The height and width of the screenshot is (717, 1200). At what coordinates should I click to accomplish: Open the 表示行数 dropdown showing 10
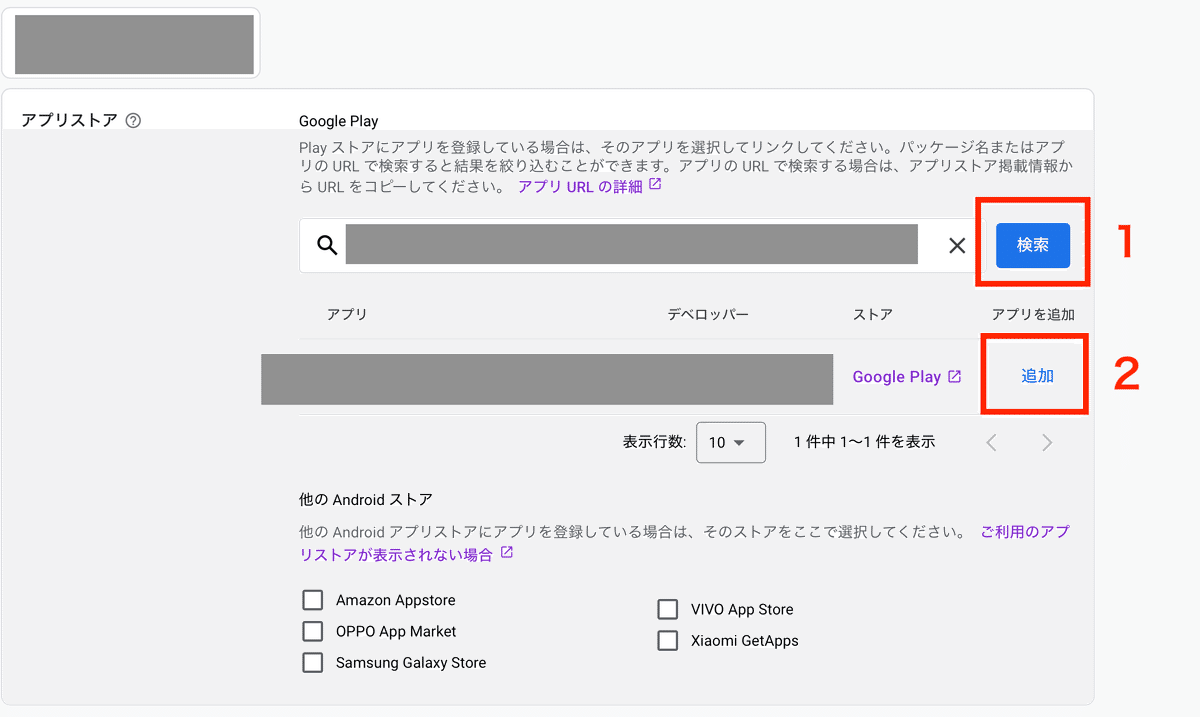(x=731, y=442)
